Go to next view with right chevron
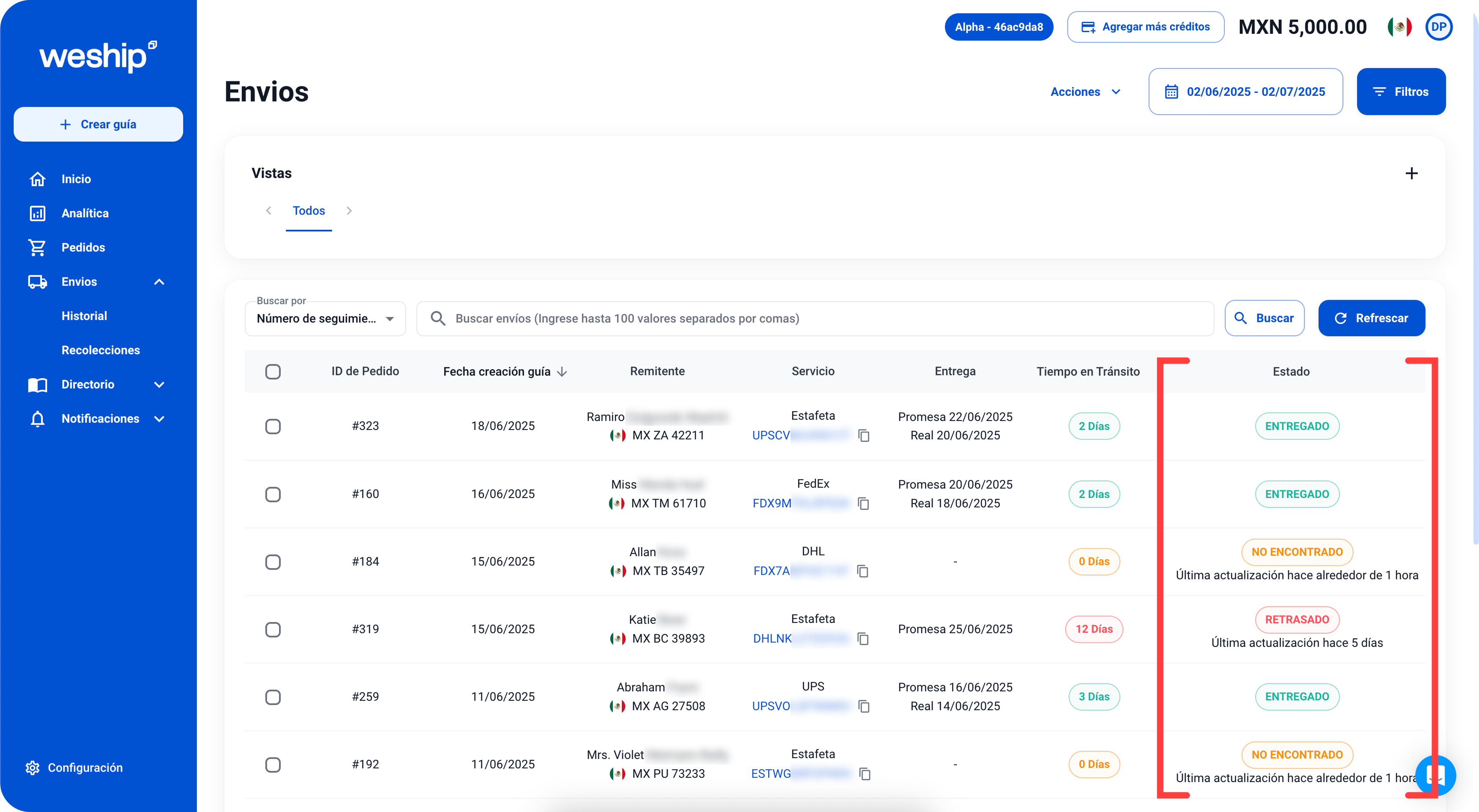 point(349,210)
